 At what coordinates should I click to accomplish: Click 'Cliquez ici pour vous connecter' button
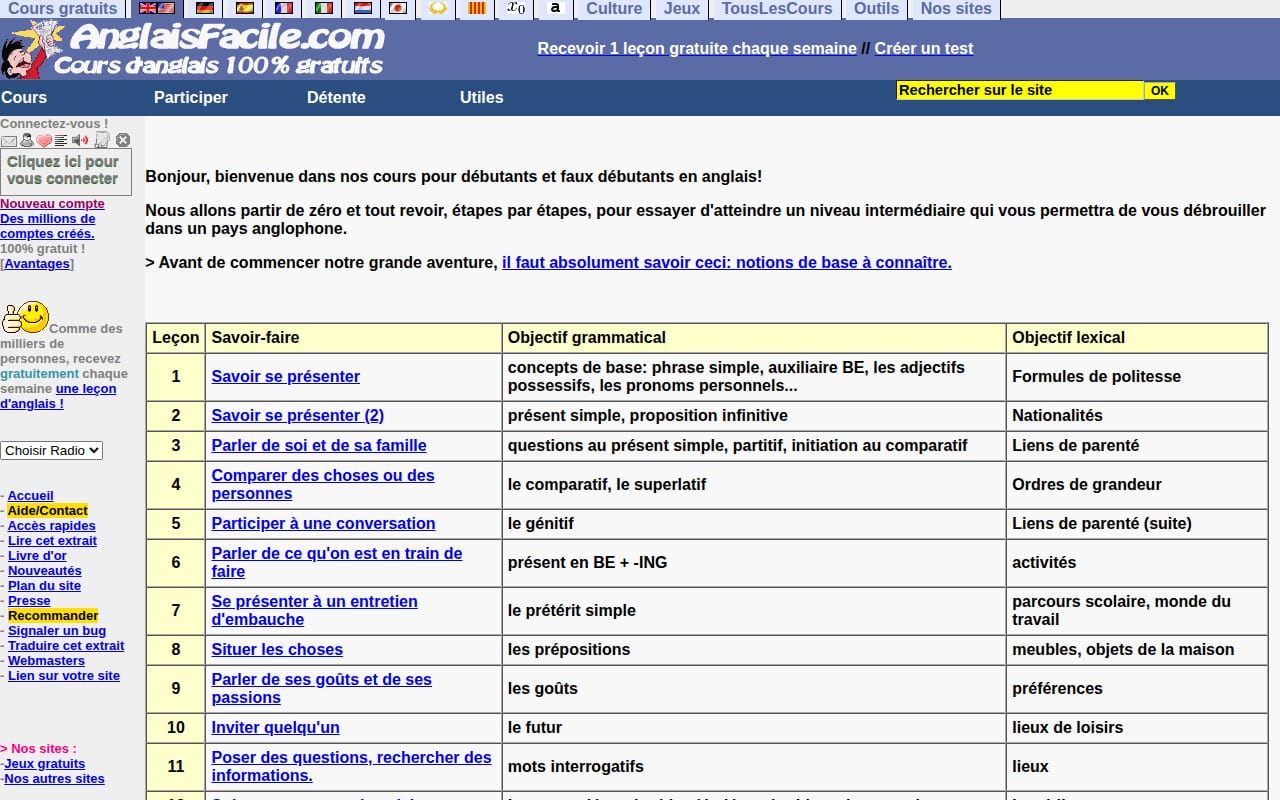click(65, 171)
